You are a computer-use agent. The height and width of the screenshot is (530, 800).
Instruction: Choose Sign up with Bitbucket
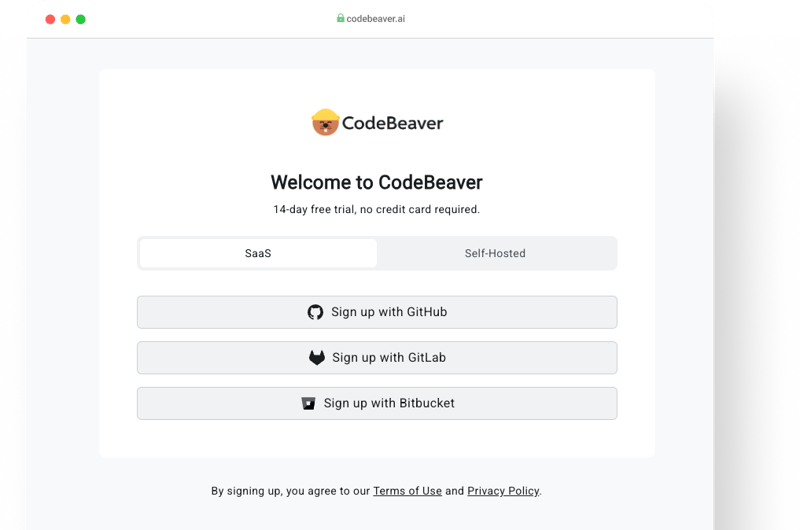377,403
